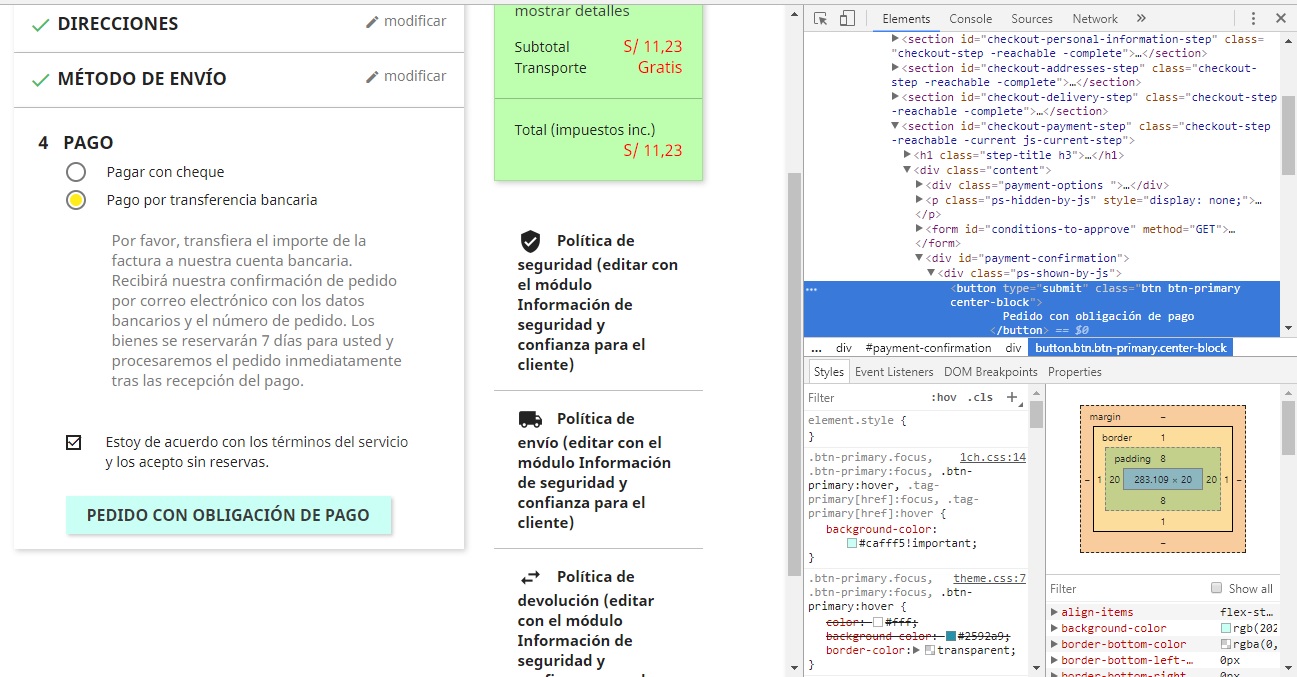
Task: Show more DevTools tabs with the chevron
Action: point(1141,18)
